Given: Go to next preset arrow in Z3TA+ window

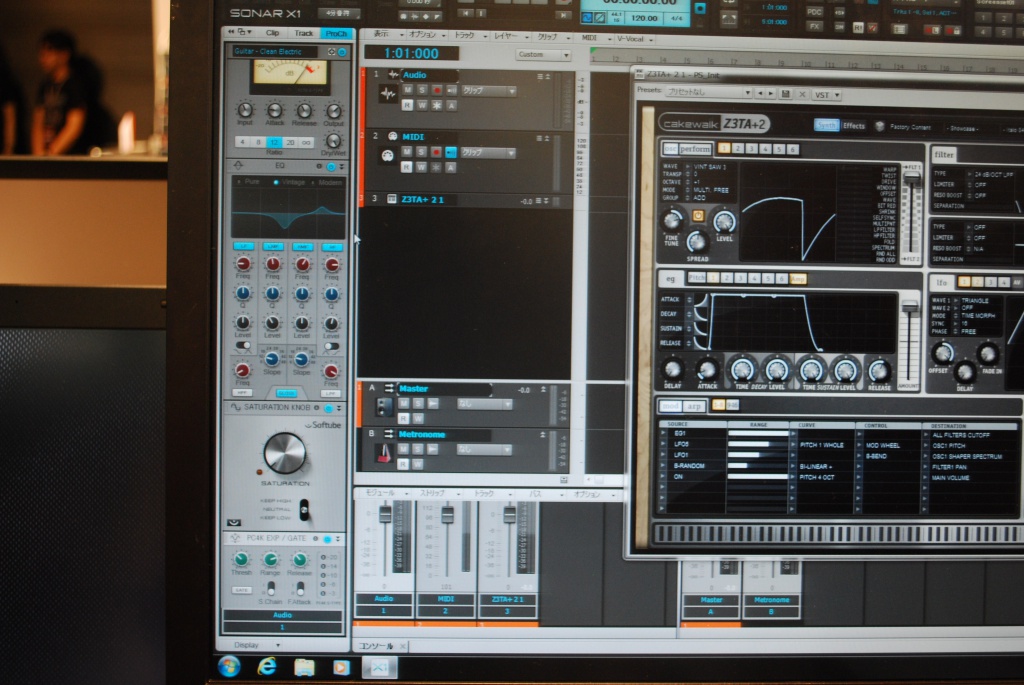Looking at the screenshot, I should 771,94.
